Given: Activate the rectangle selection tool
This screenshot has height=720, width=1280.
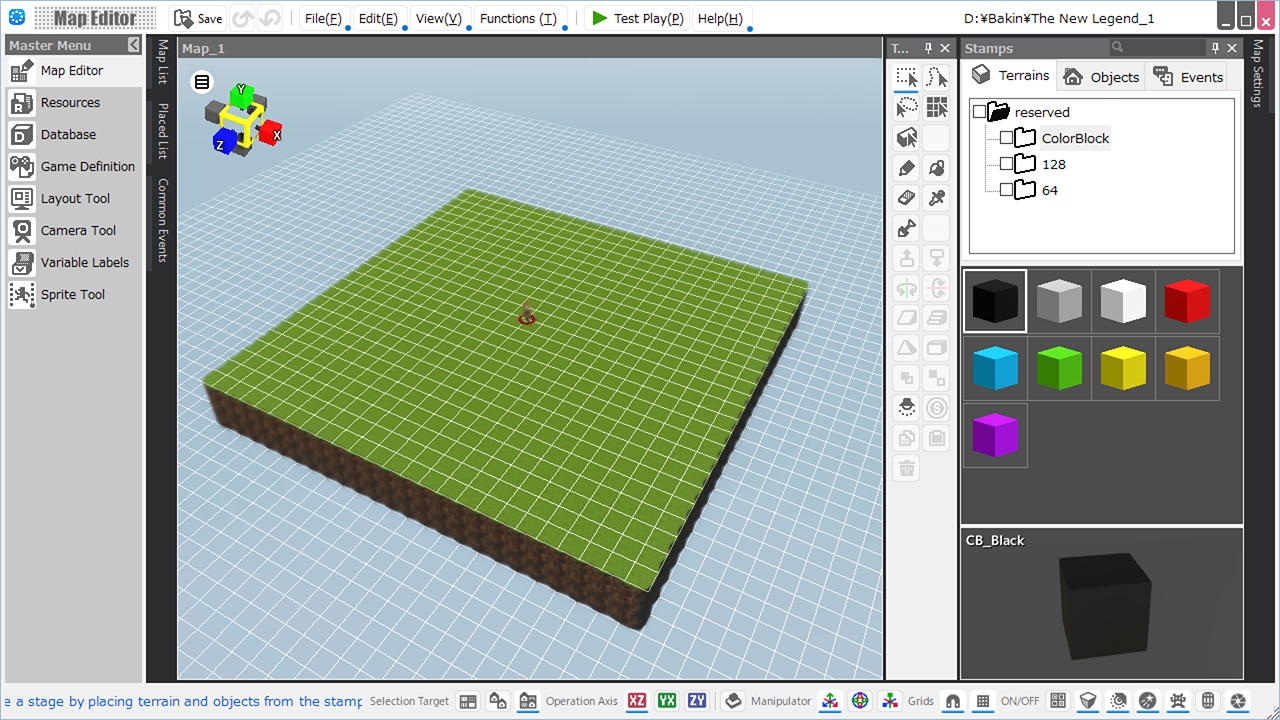Looking at the screenshot, I should [906, 78].
